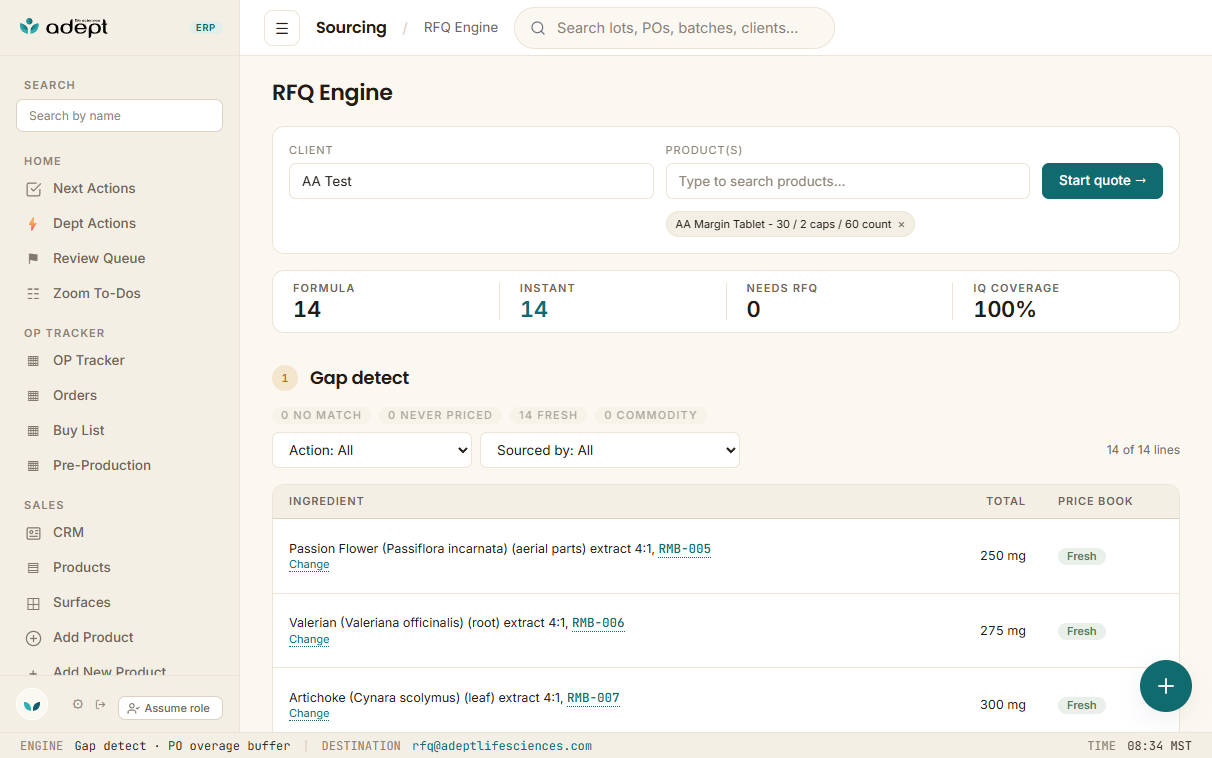Click the magnifier icon in global search
Screen dimensions: 1212x758
(538, 28)
